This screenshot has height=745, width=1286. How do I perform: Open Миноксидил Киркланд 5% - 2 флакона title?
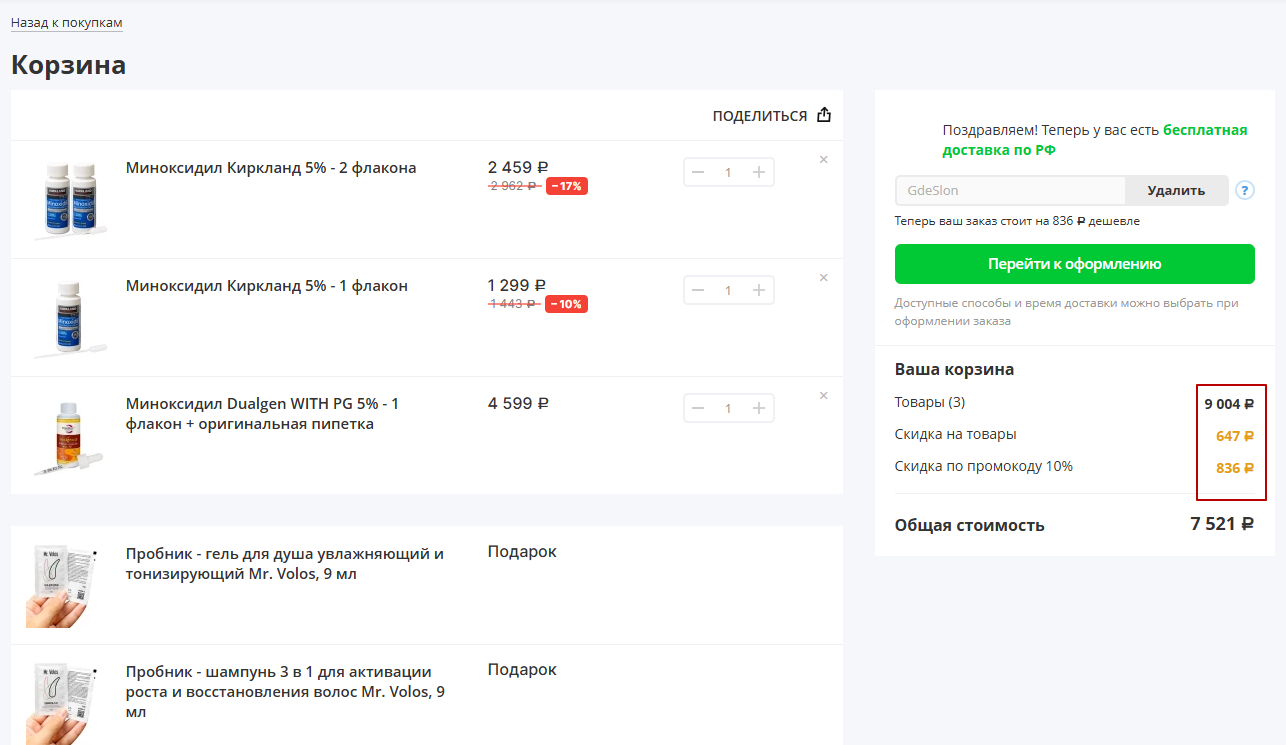click(271, 168)
